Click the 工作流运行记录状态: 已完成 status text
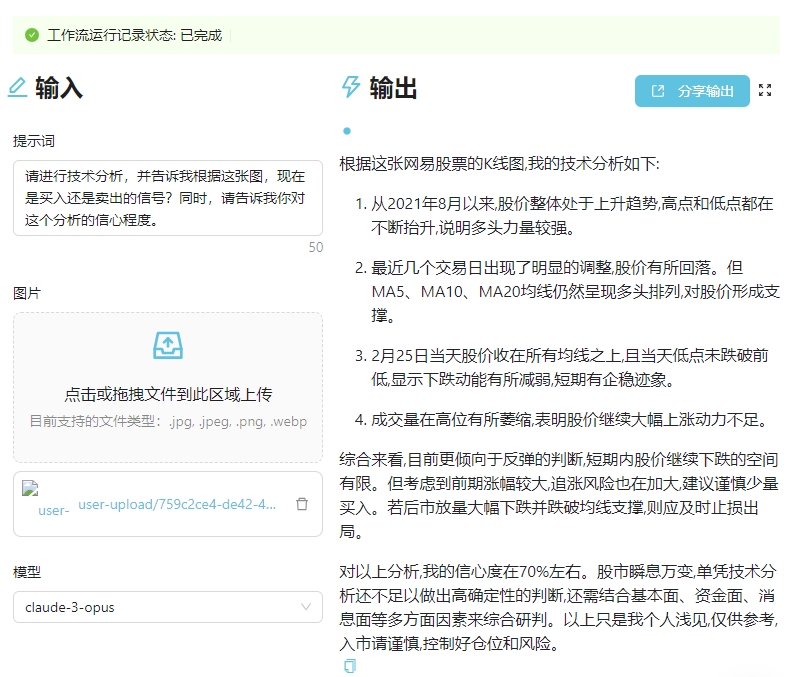The height and width of the screenshot is (677, 793). click(135, 35)
